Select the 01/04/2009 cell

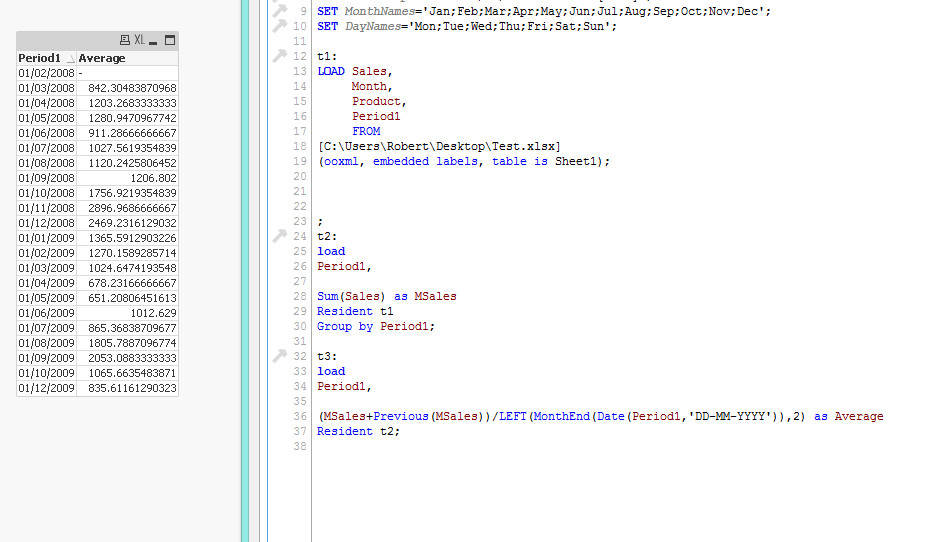pyautogui.click(x=47, y=283)
